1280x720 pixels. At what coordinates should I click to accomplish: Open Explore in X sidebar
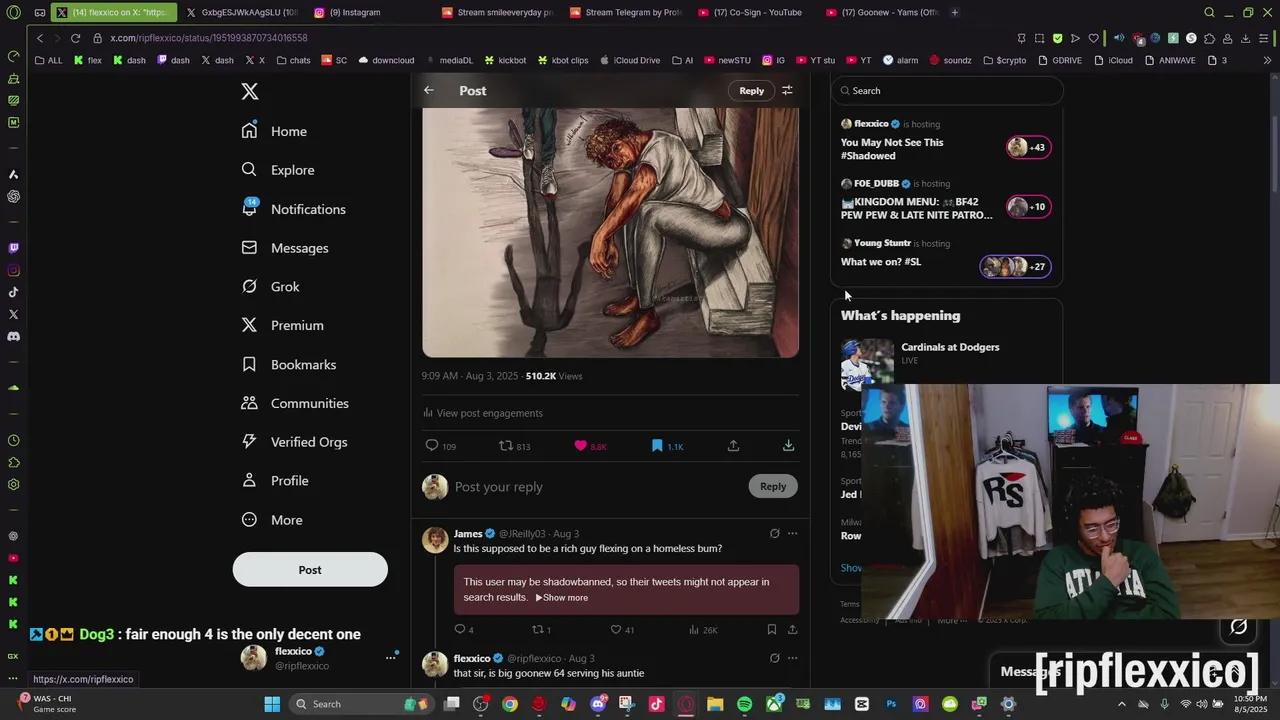point(278,170)
